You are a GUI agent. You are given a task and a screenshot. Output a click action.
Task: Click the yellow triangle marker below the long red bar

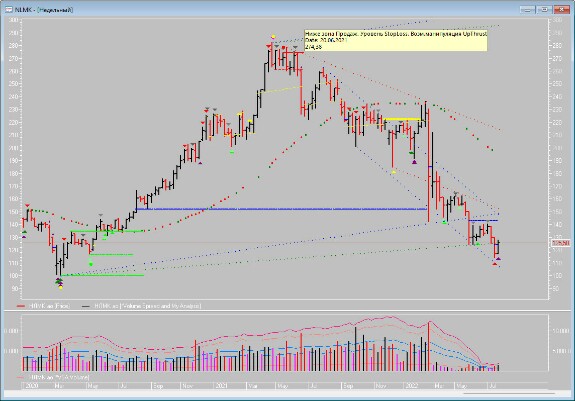point(393,171)
